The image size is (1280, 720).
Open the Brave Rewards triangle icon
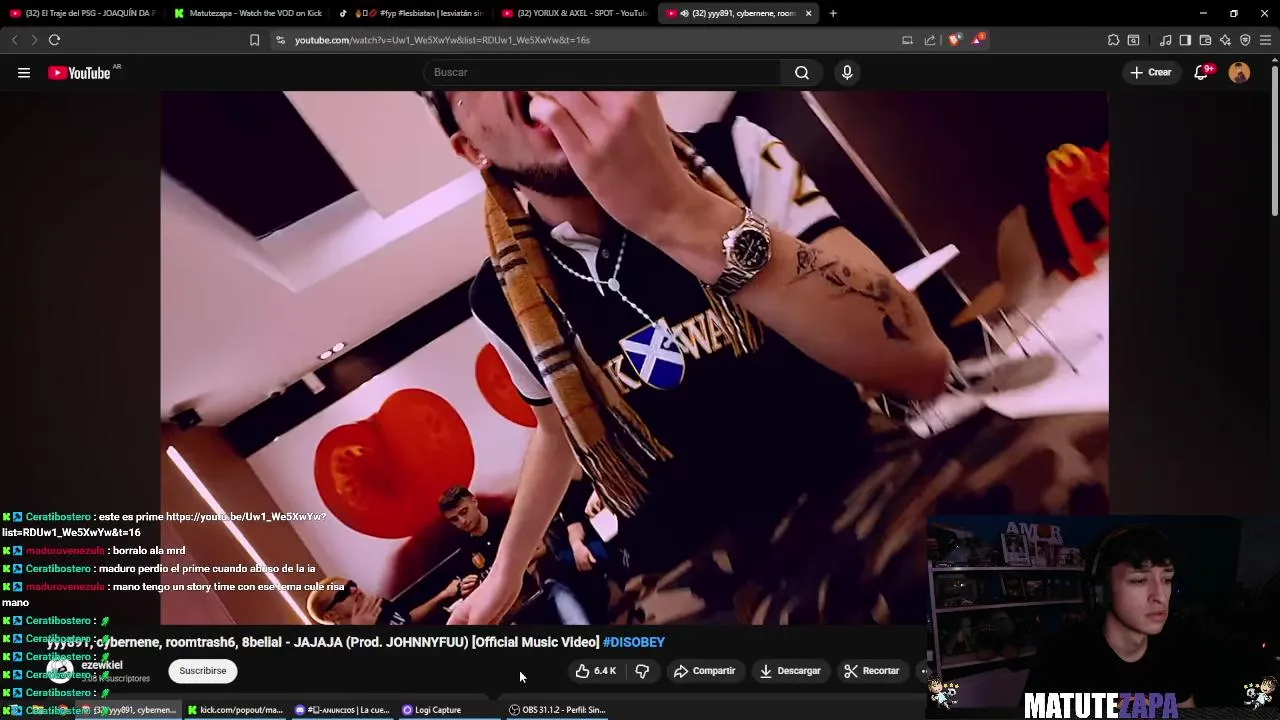(978, 40)
